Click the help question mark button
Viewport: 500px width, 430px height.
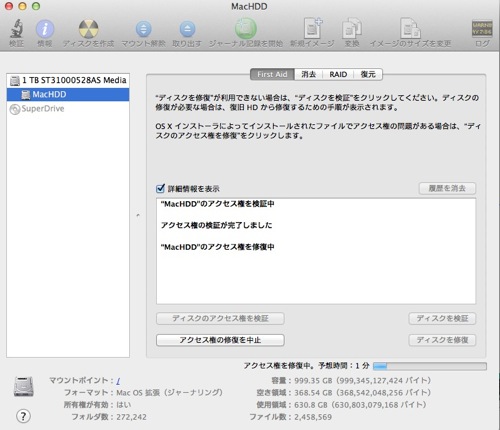[x=23, y=416]
